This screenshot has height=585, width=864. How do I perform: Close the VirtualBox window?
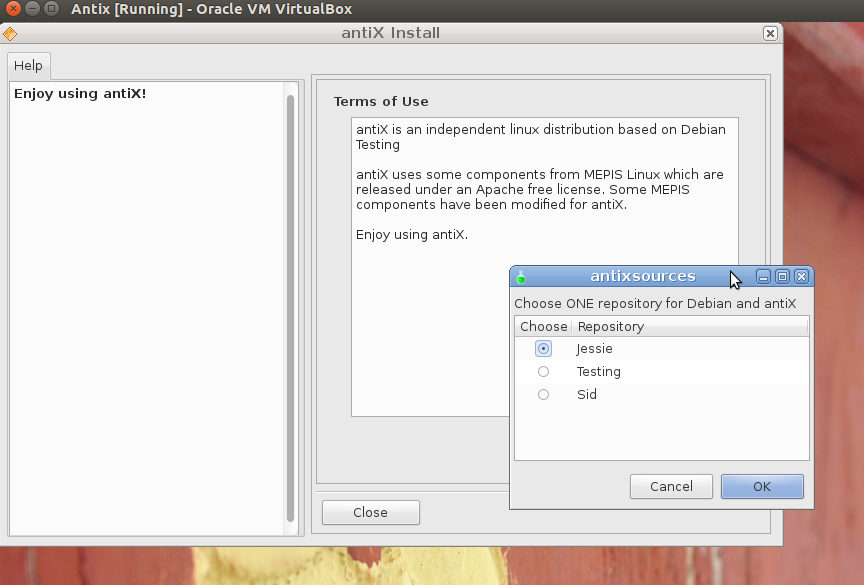tap(13, 8)
